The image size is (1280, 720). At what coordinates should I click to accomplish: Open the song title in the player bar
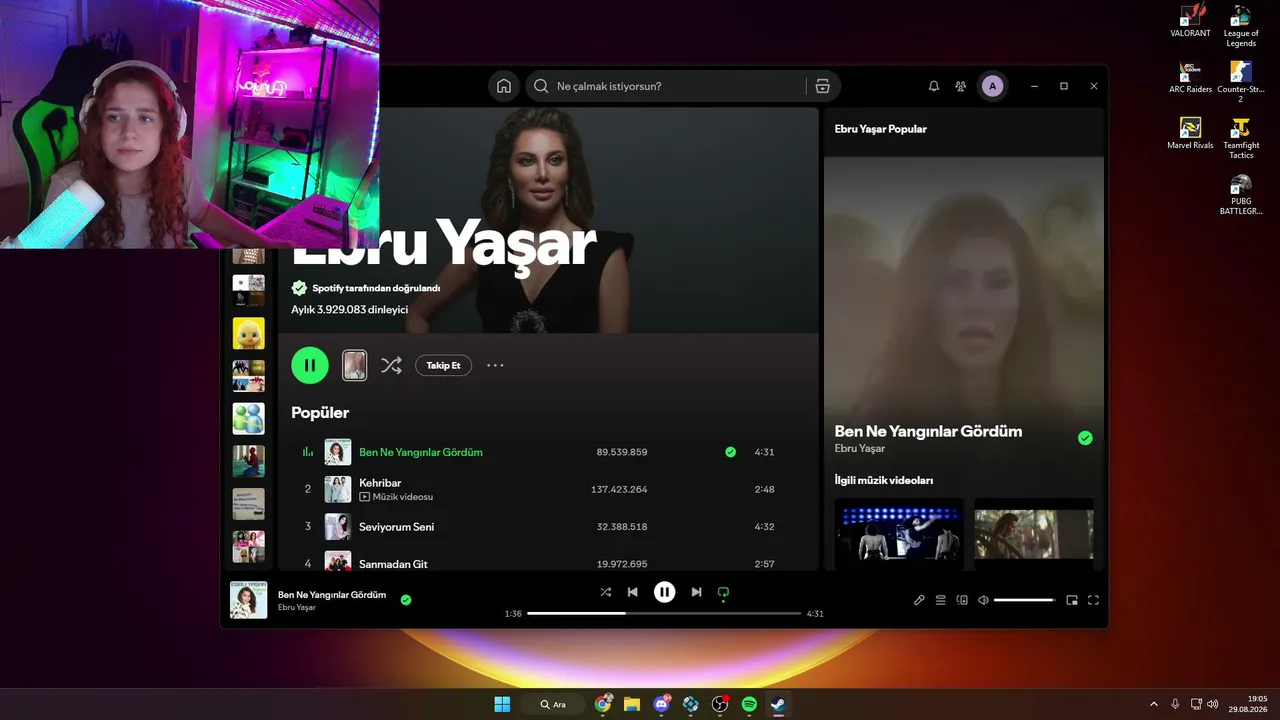(x=332, y=595)
